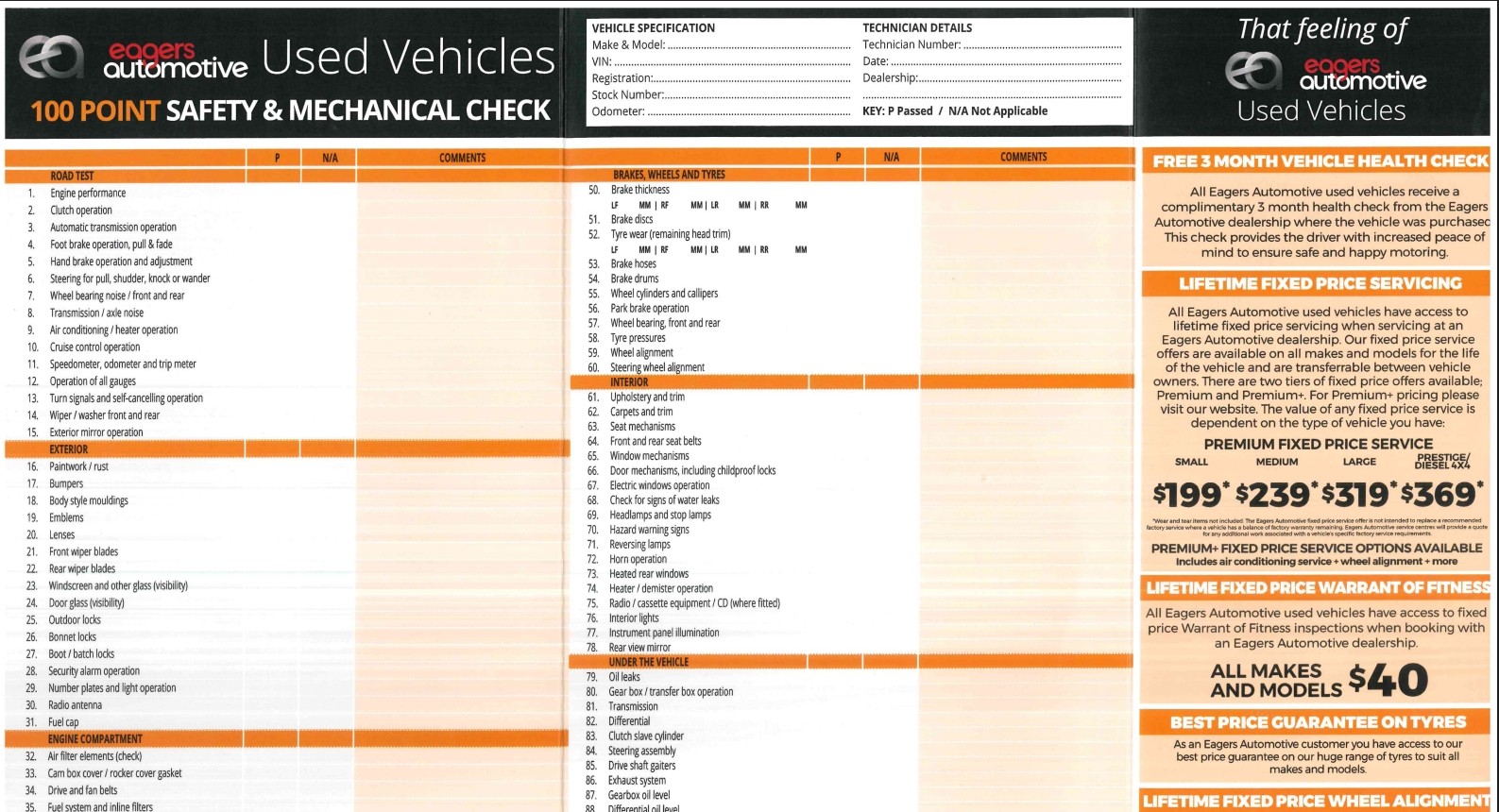The height and width of the screenshot is (812, 1499).
Task: Click the UNDER THE VEHICLE section header
Action: (648, 663)
